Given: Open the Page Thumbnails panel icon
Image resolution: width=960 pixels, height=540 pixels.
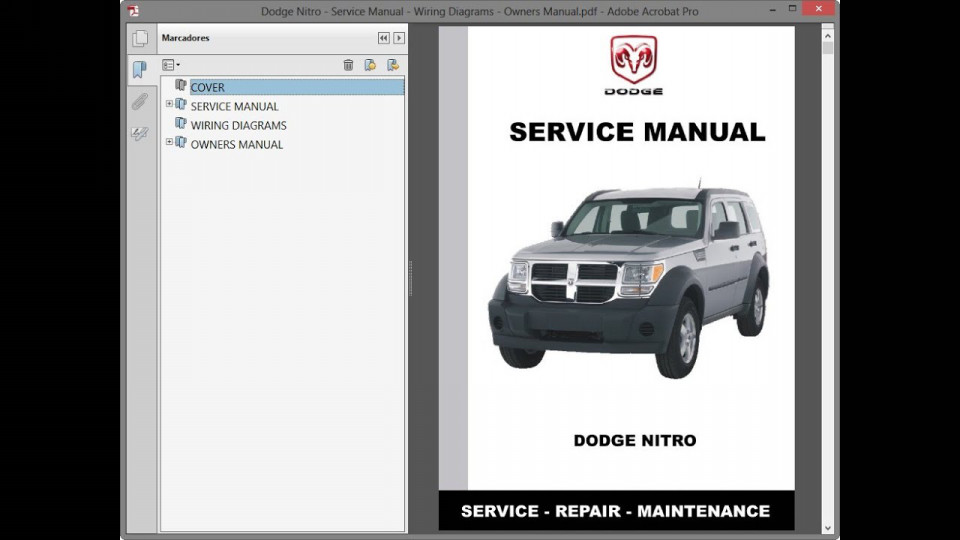Looking at the screenshot, I should 140,39.
